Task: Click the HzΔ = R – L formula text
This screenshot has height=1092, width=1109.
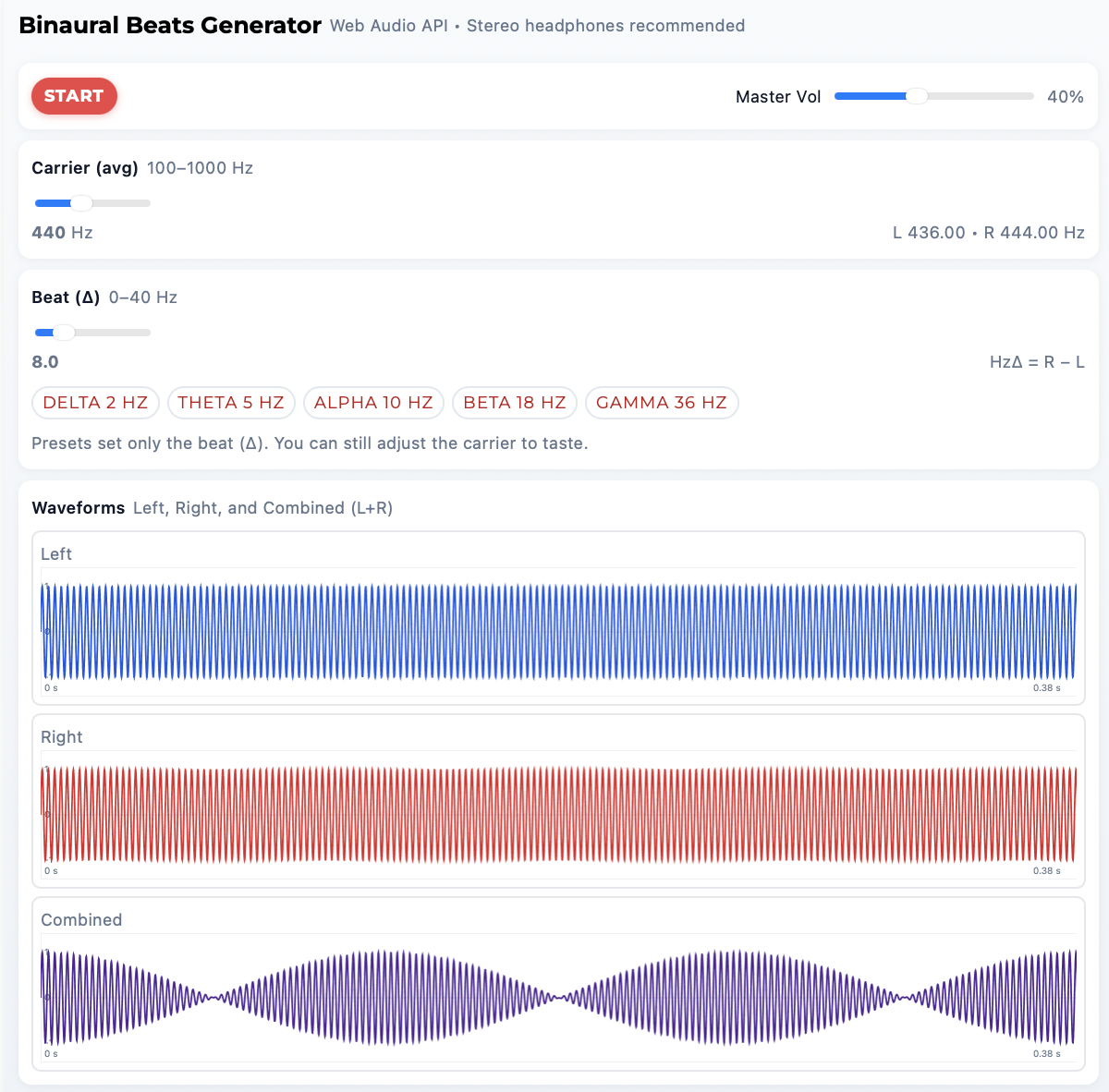Action: [1036, 362]
